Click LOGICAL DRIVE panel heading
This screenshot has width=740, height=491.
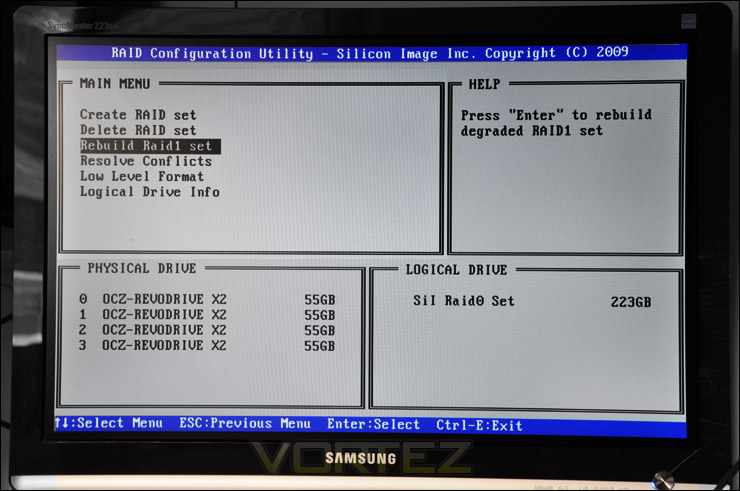tap(456, 270)
